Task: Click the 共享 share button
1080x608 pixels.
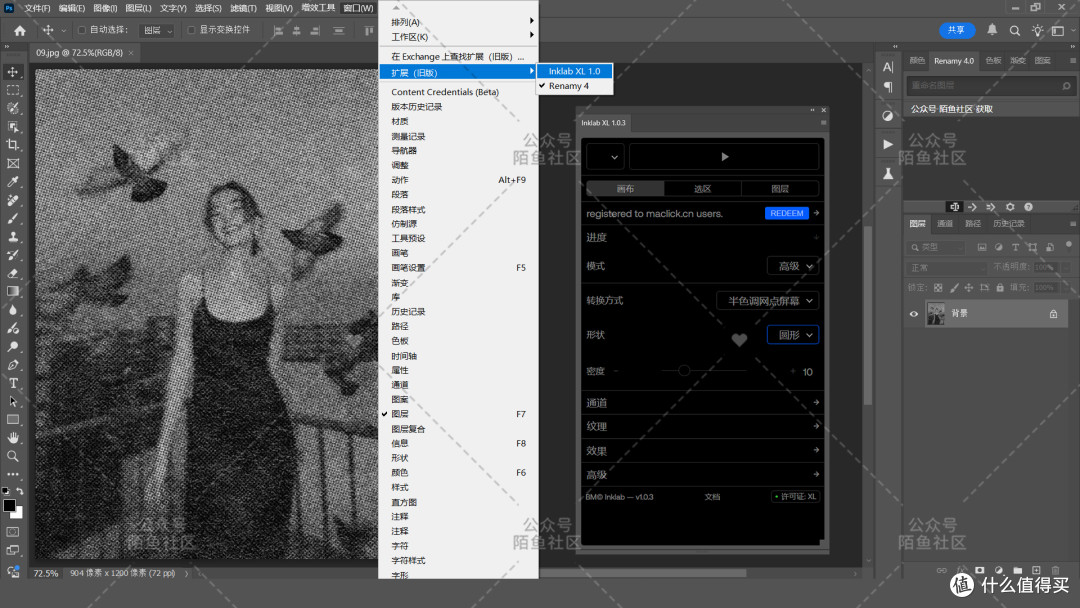Action: coord(957,30)
